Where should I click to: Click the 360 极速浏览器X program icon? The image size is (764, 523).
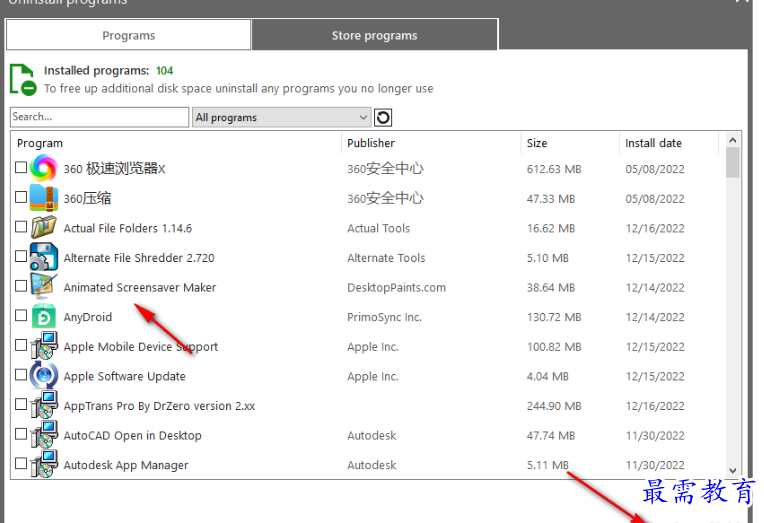click(43, 168)
